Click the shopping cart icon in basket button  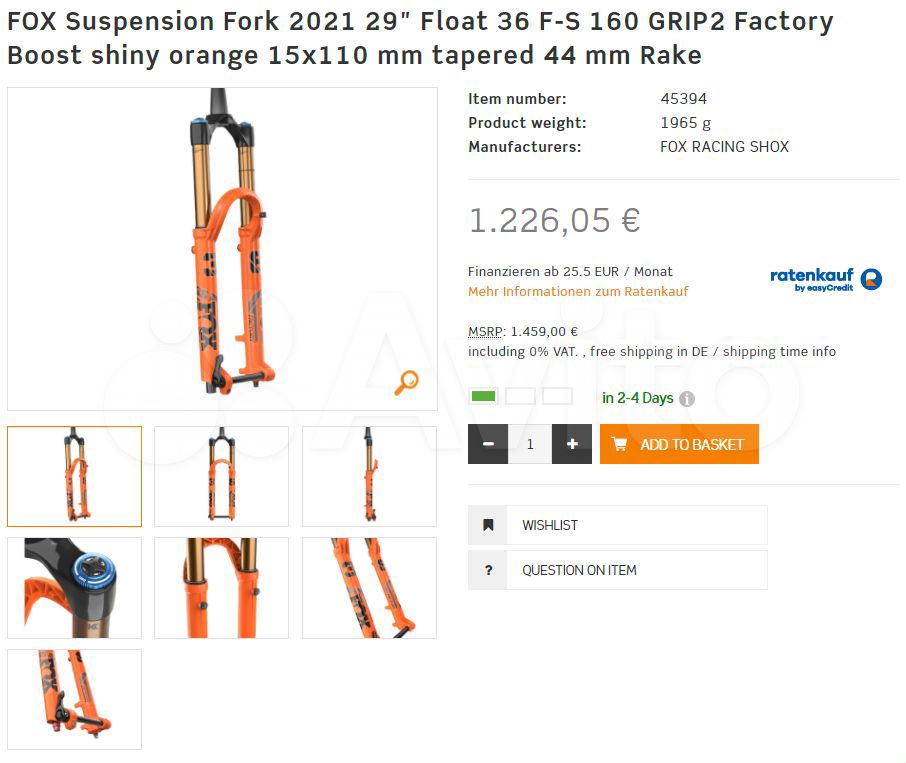(619, 444)
